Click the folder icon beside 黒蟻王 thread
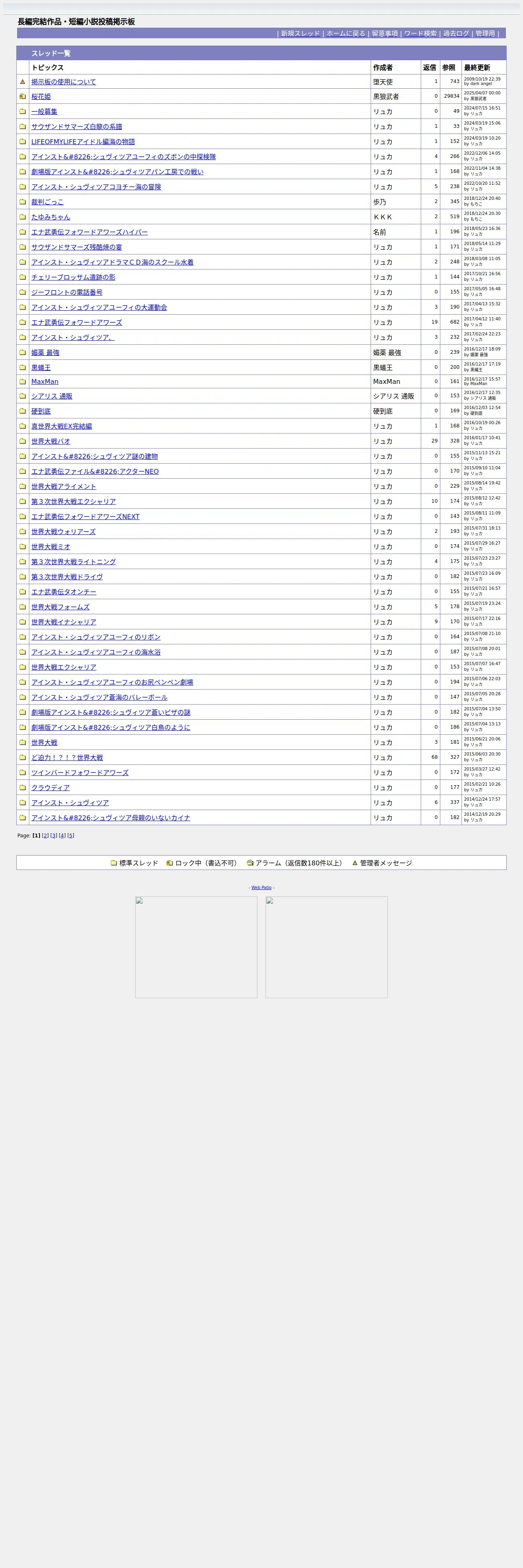The width and height of the screenshot is (523, 1568). point(22,367)
